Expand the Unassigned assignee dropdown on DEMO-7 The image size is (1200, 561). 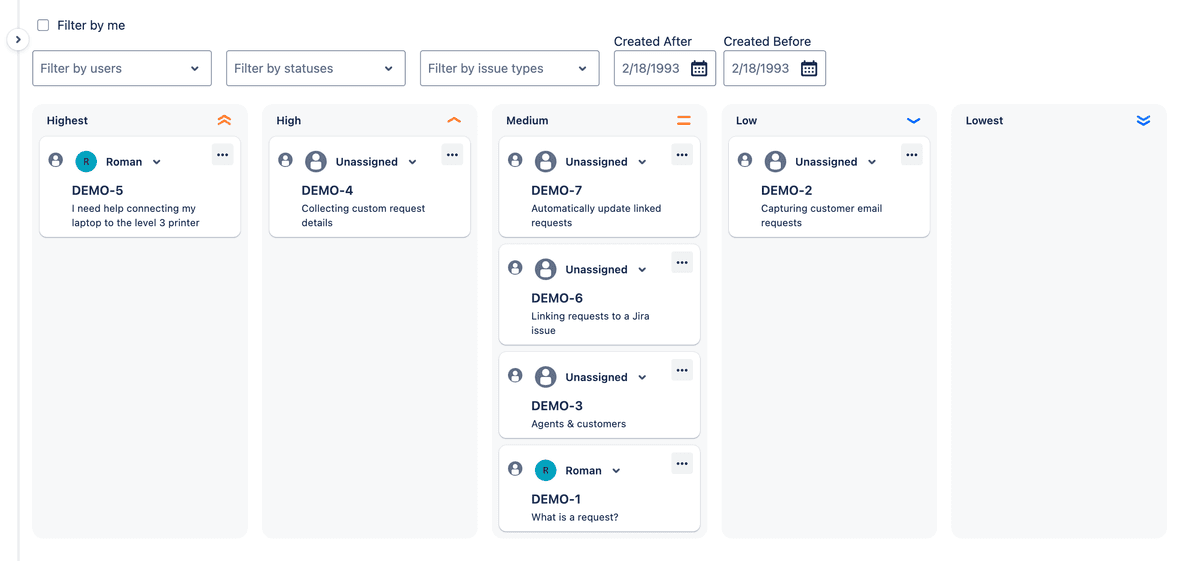(x=642, y=162)
